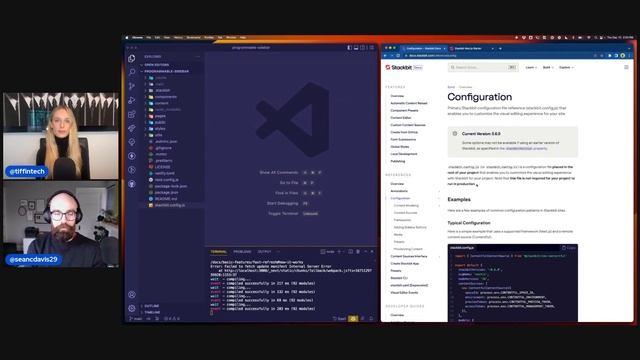Click the main branch indicator in status bar
Viewport: 640px width, 360px height.
pos(136,319)
